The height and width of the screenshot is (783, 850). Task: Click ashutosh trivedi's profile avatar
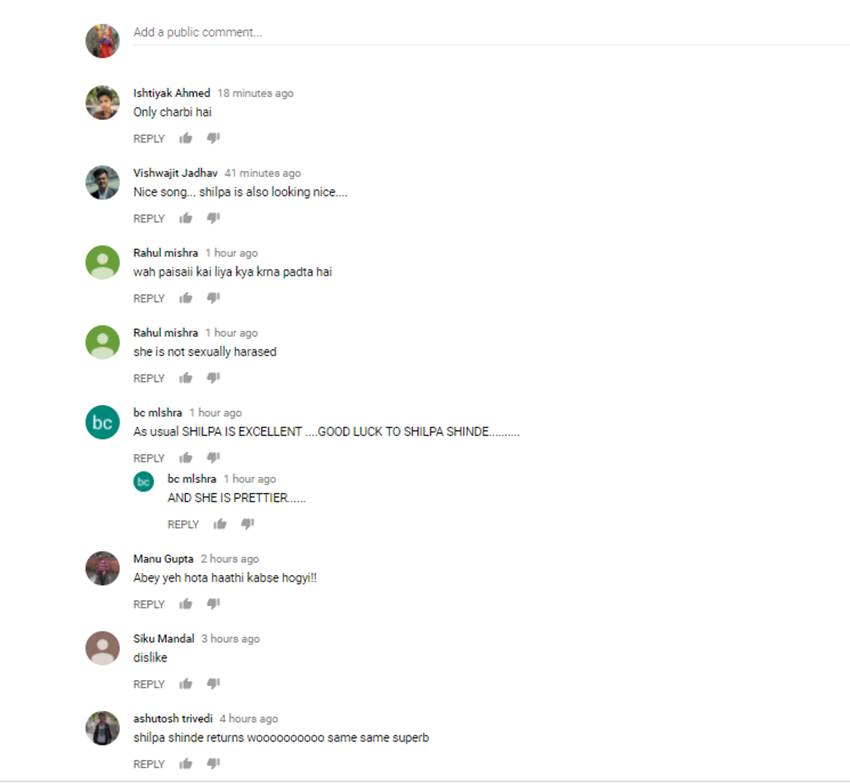(102, 728)
